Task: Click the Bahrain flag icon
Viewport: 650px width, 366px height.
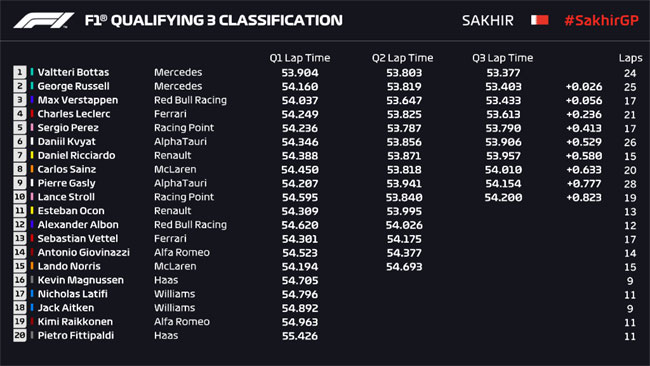Action: pyautogui.click(x=540, y=20)
